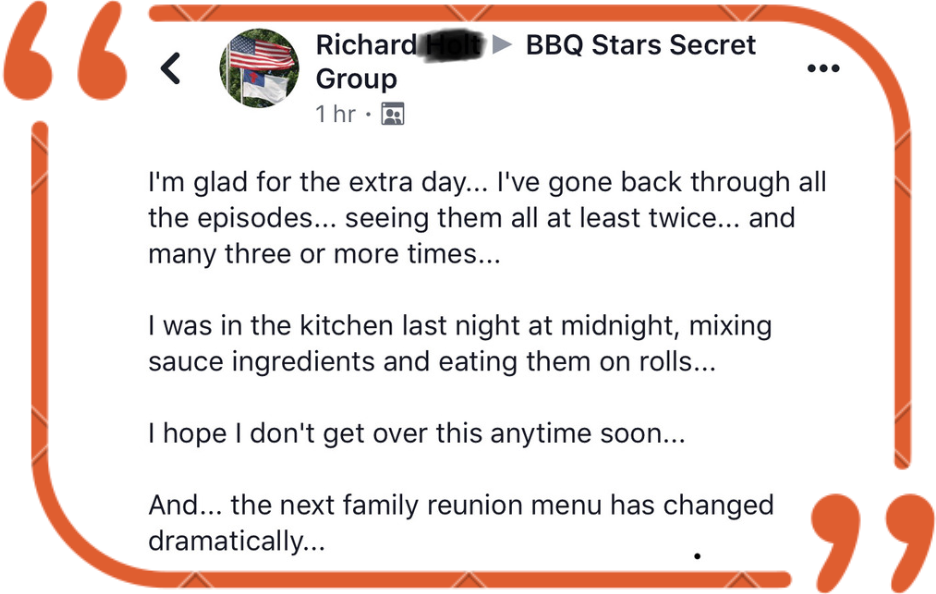Click the large orange opening quotation mark
The image size is (936, 594).
pos(68,59)
